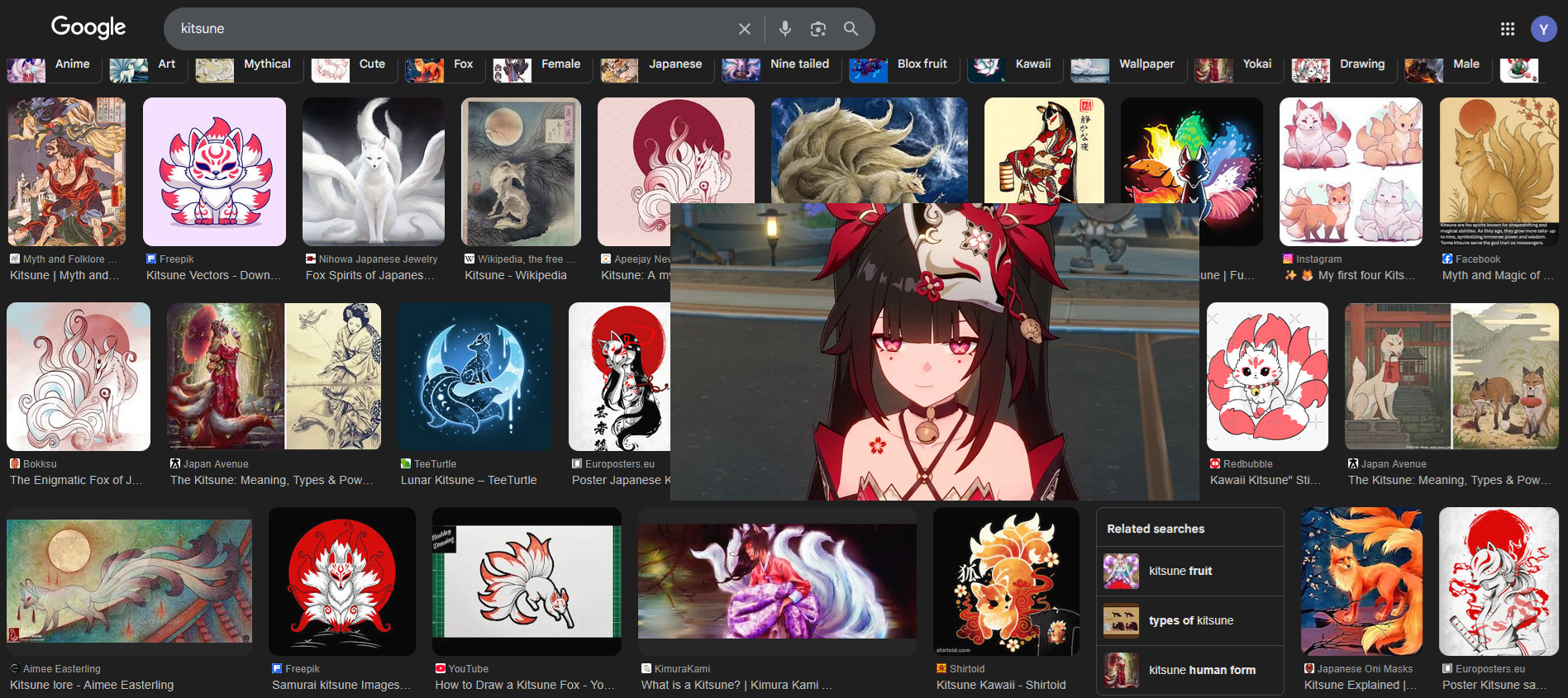Open the Wikipedia Kitsune image thumbnail
Screen dimensions: 1568x698
521,172
